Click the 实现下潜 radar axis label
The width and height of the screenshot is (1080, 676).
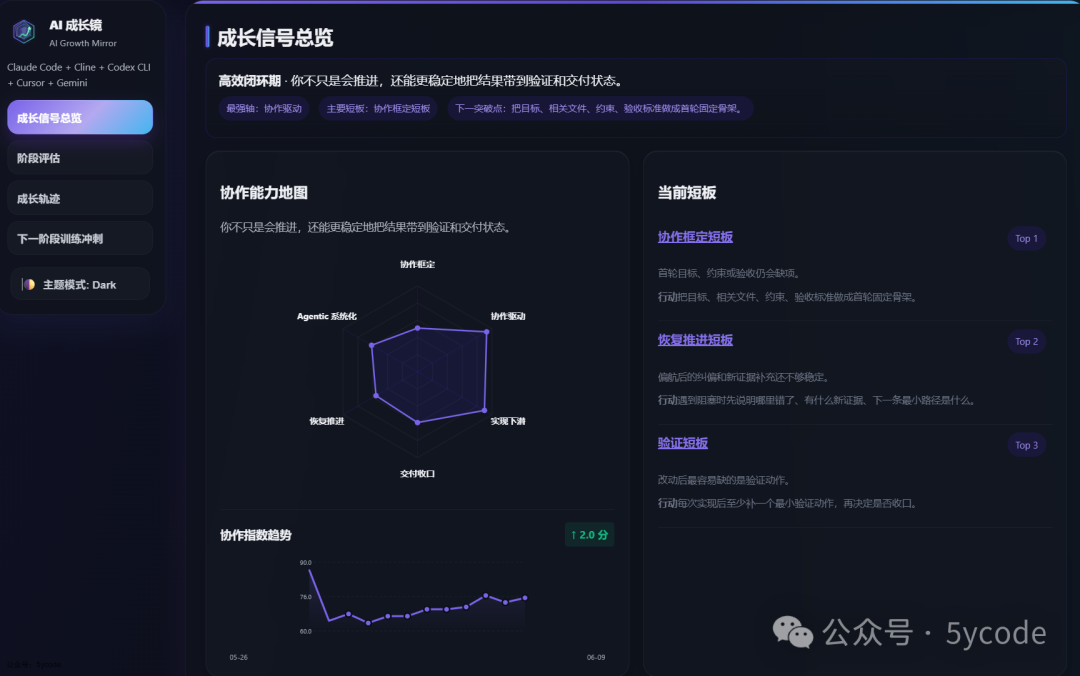508,421
